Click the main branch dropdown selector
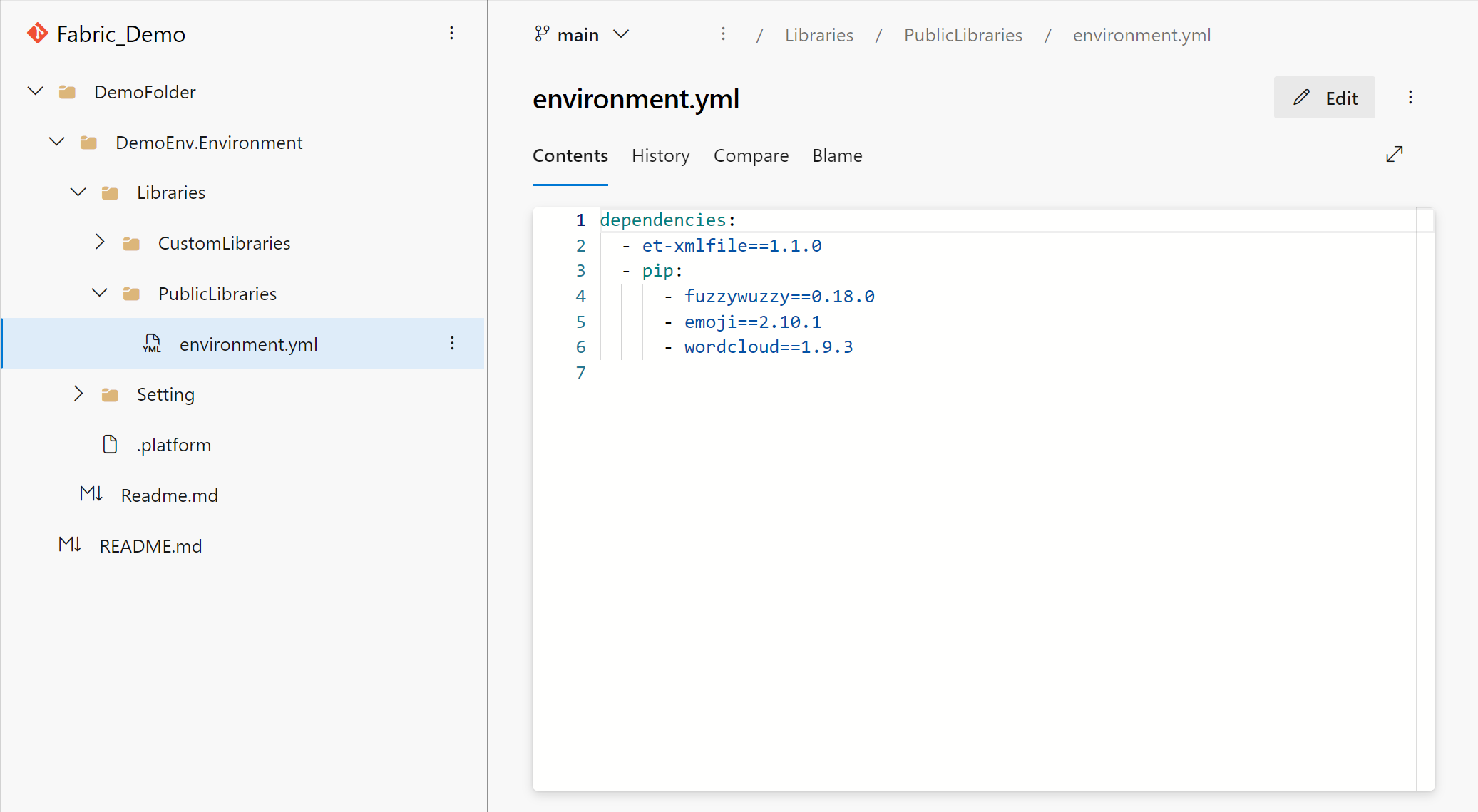Viewport: 1478px width, 812px height. 581,35
